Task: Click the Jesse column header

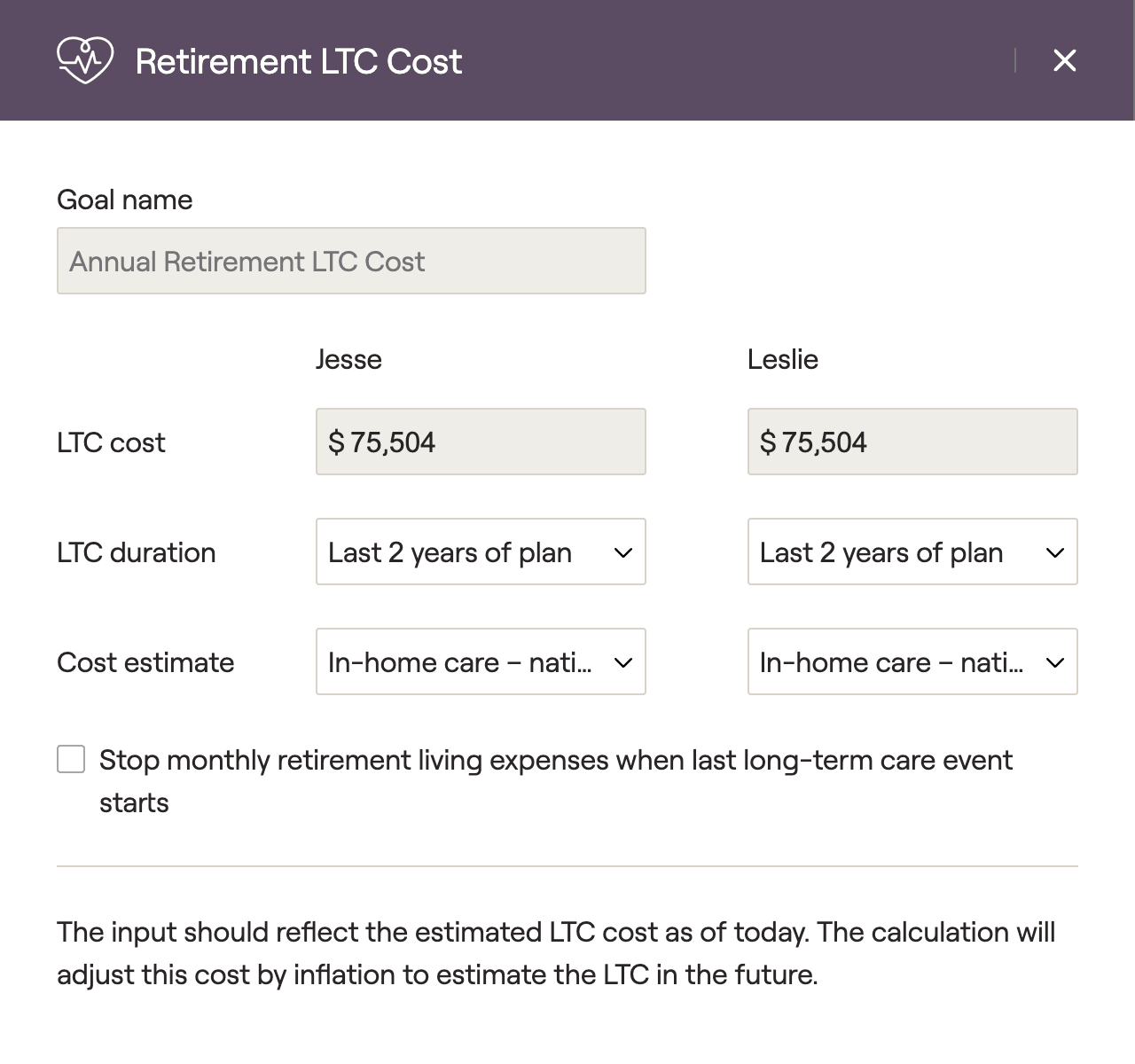Action: [348, 359]
